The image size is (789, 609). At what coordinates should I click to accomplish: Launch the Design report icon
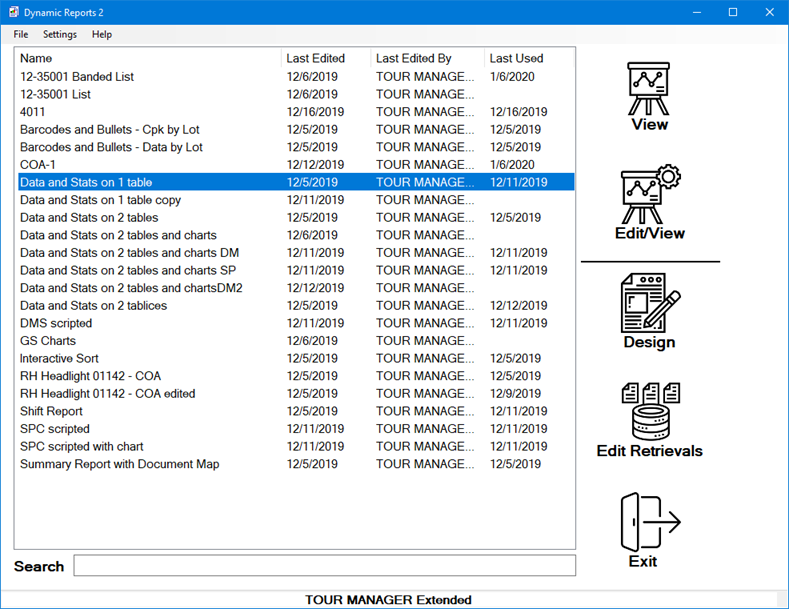pyautogui.click(x=649, y=303)
